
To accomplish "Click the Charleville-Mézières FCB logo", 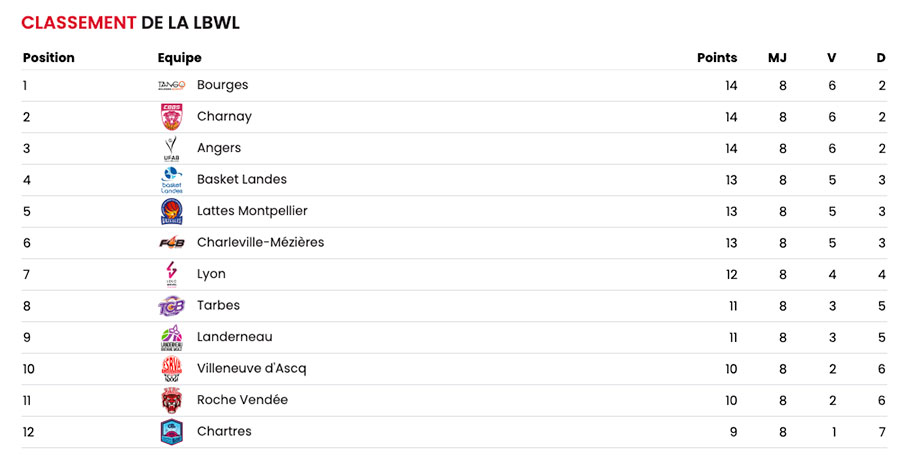I will pyautogui.click(x=172, y=243).
